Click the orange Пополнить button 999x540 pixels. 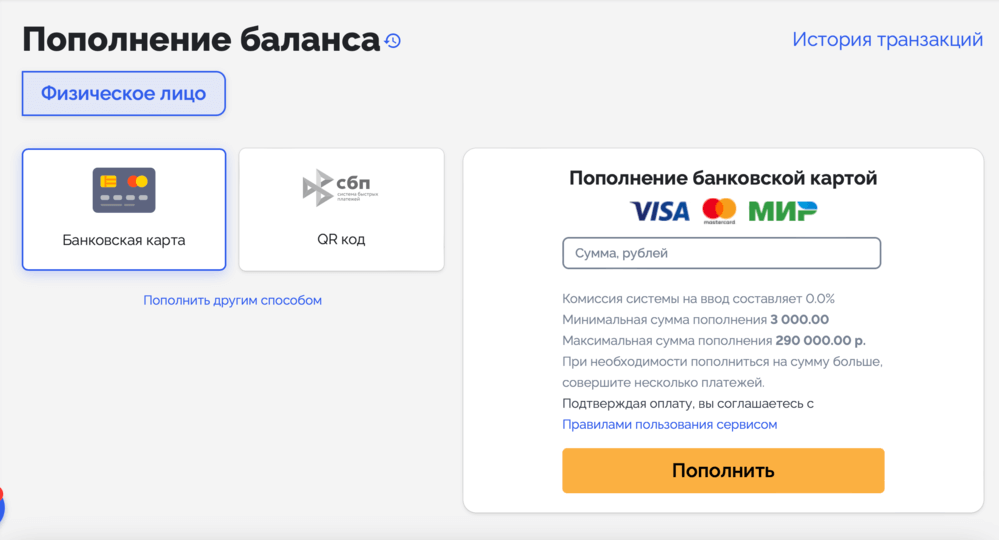point(723,471)
